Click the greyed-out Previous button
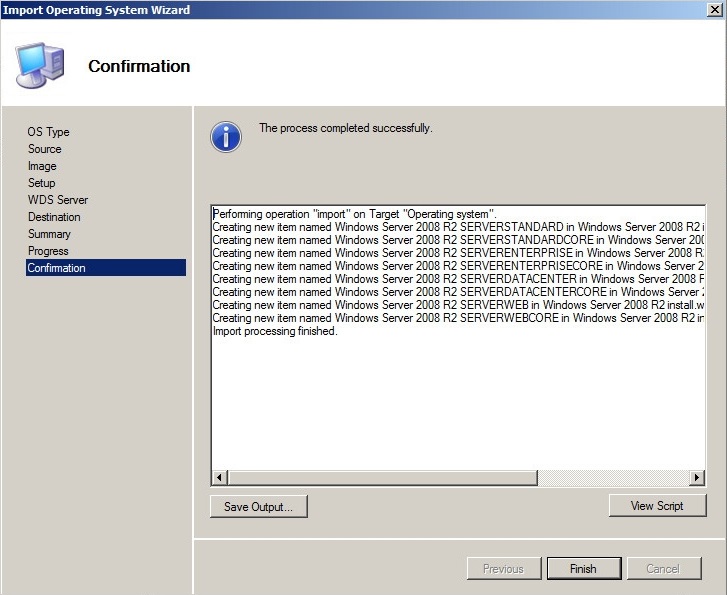The image size is (727, 595). [x=503, y=569]
